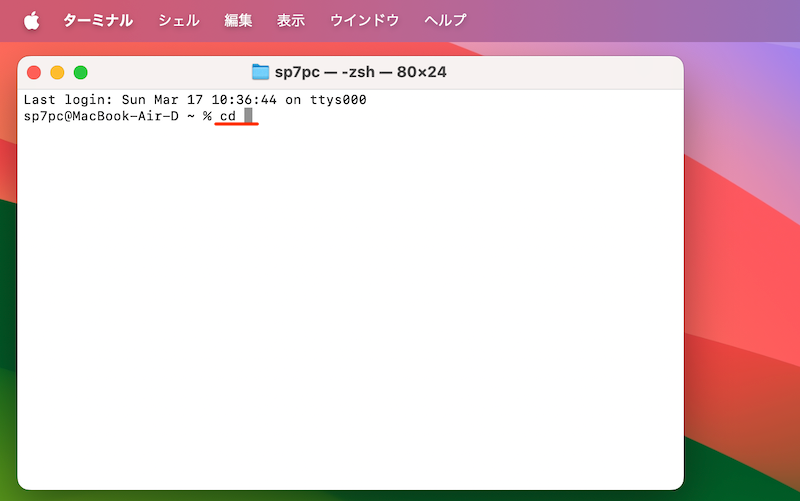The image size is (800, 501).
Task: Open the 編集 menu
Action: (238, 20)
